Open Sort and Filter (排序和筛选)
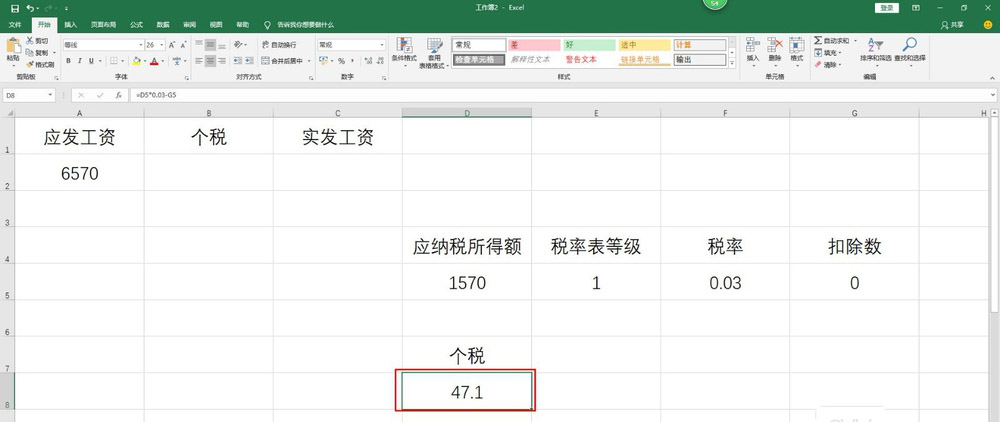1000x422 pixels. pyautogui.click(x=874, y=50)
